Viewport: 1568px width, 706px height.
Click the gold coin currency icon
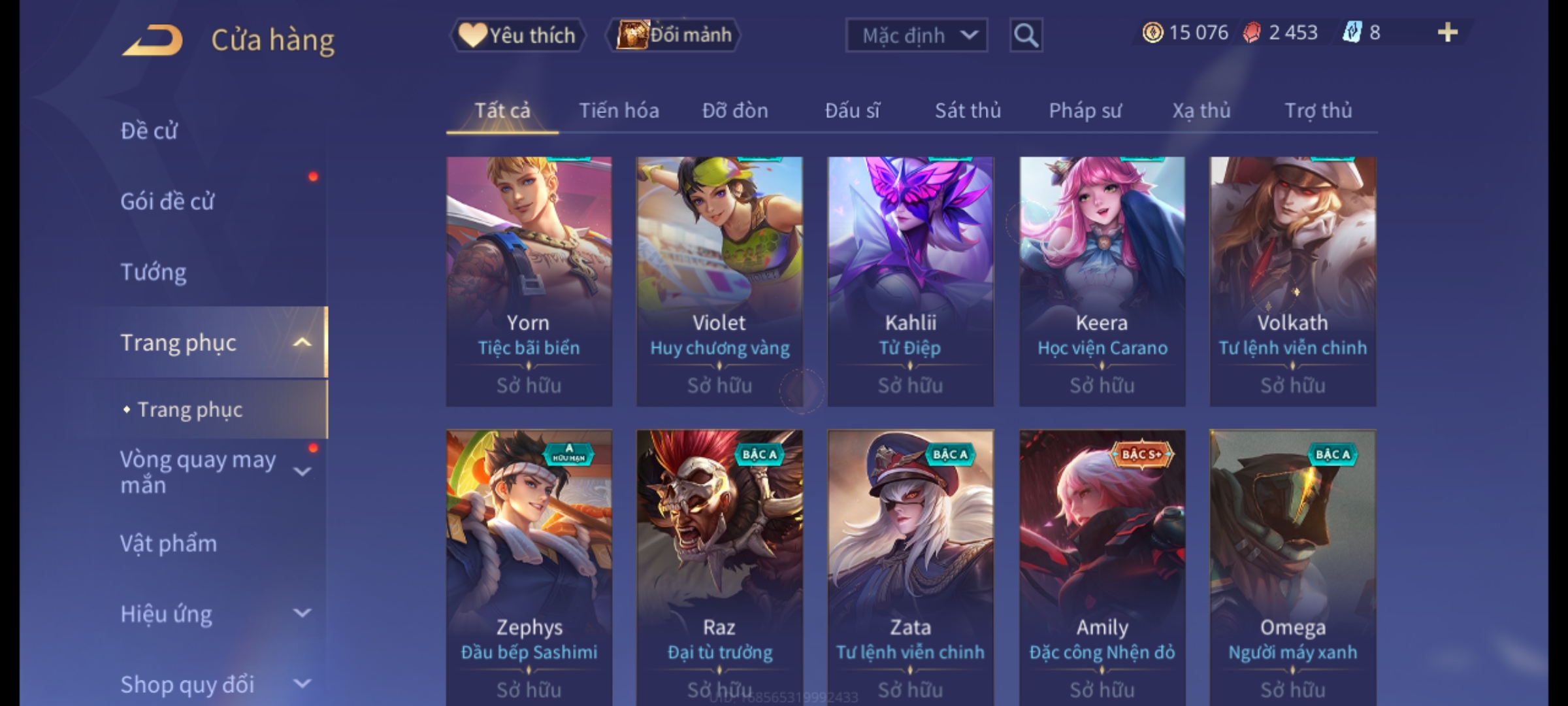click(x=1152, y=33)
